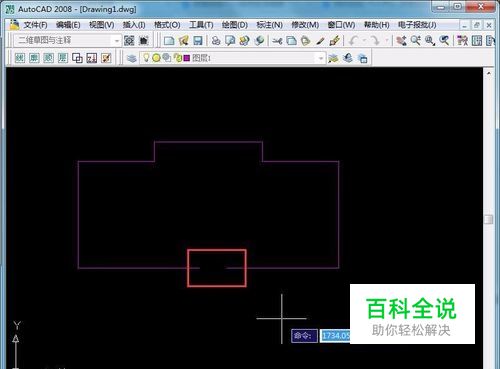500x369 pixels.
Task: Click the drawing document icon beside 文件 menu
Action: pos(14,25)
